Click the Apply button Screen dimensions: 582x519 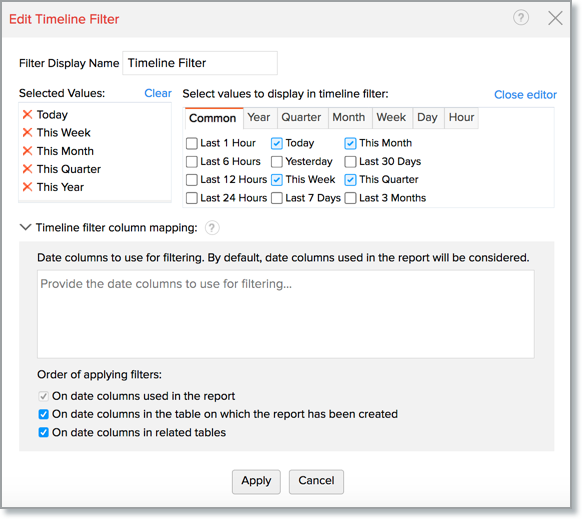[256, 482]
